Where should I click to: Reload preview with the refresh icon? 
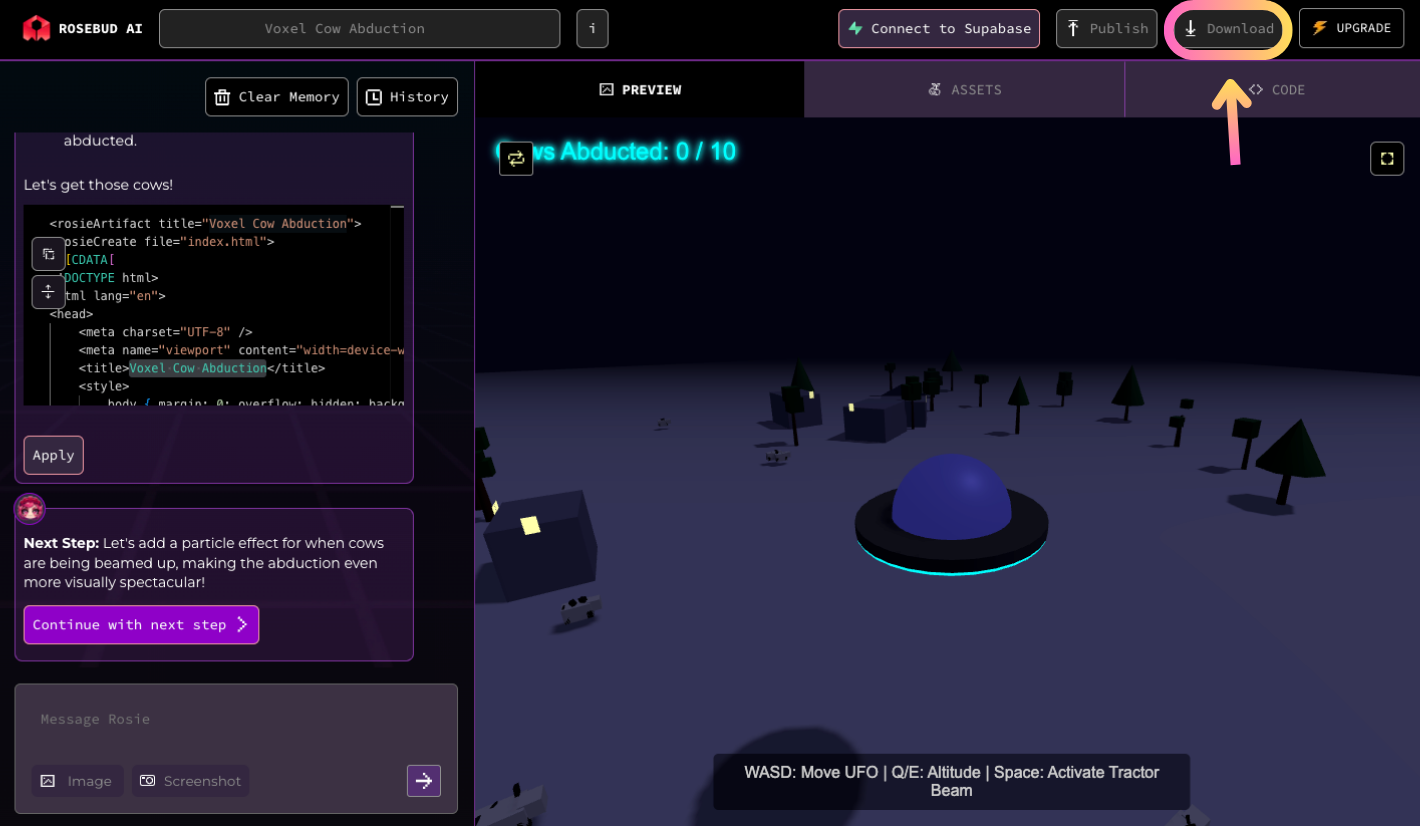[516, 158]
